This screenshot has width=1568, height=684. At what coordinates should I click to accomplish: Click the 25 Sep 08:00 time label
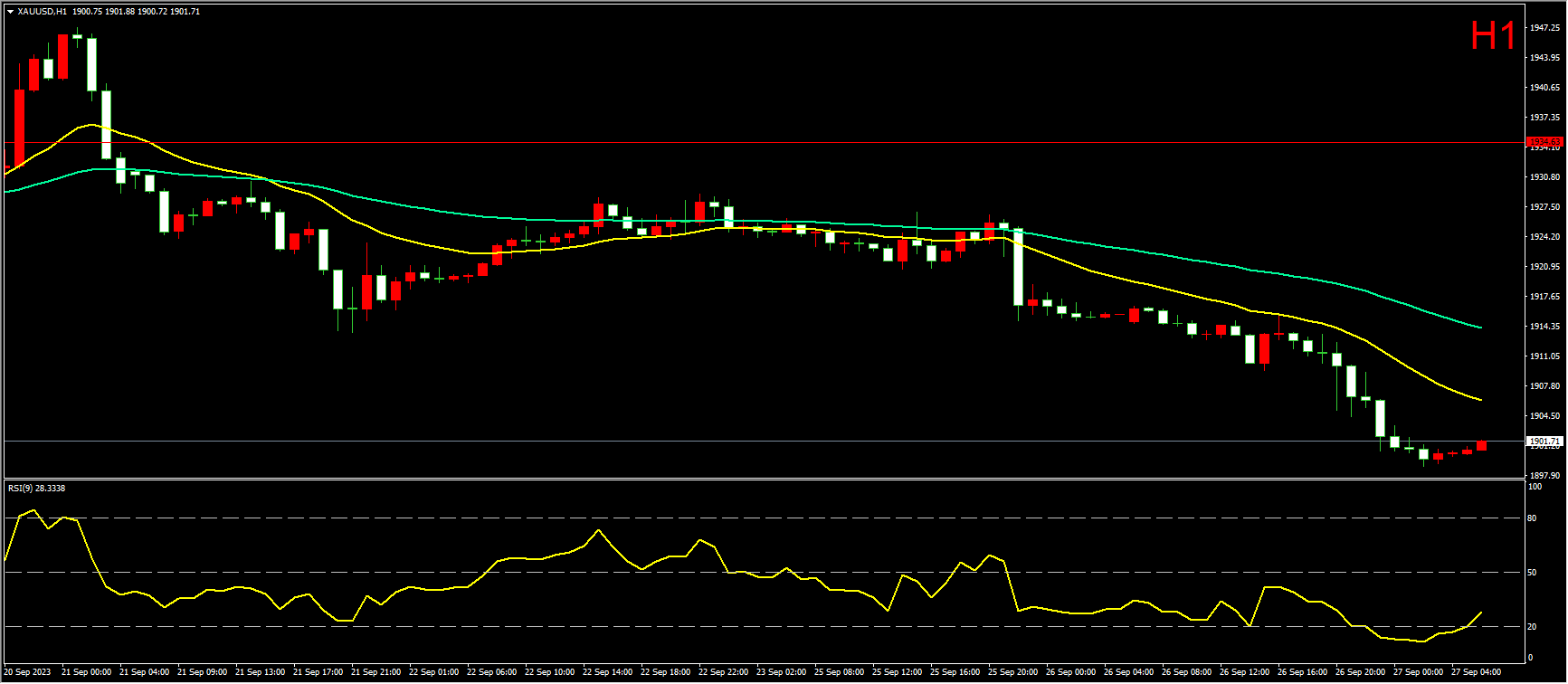839,672
